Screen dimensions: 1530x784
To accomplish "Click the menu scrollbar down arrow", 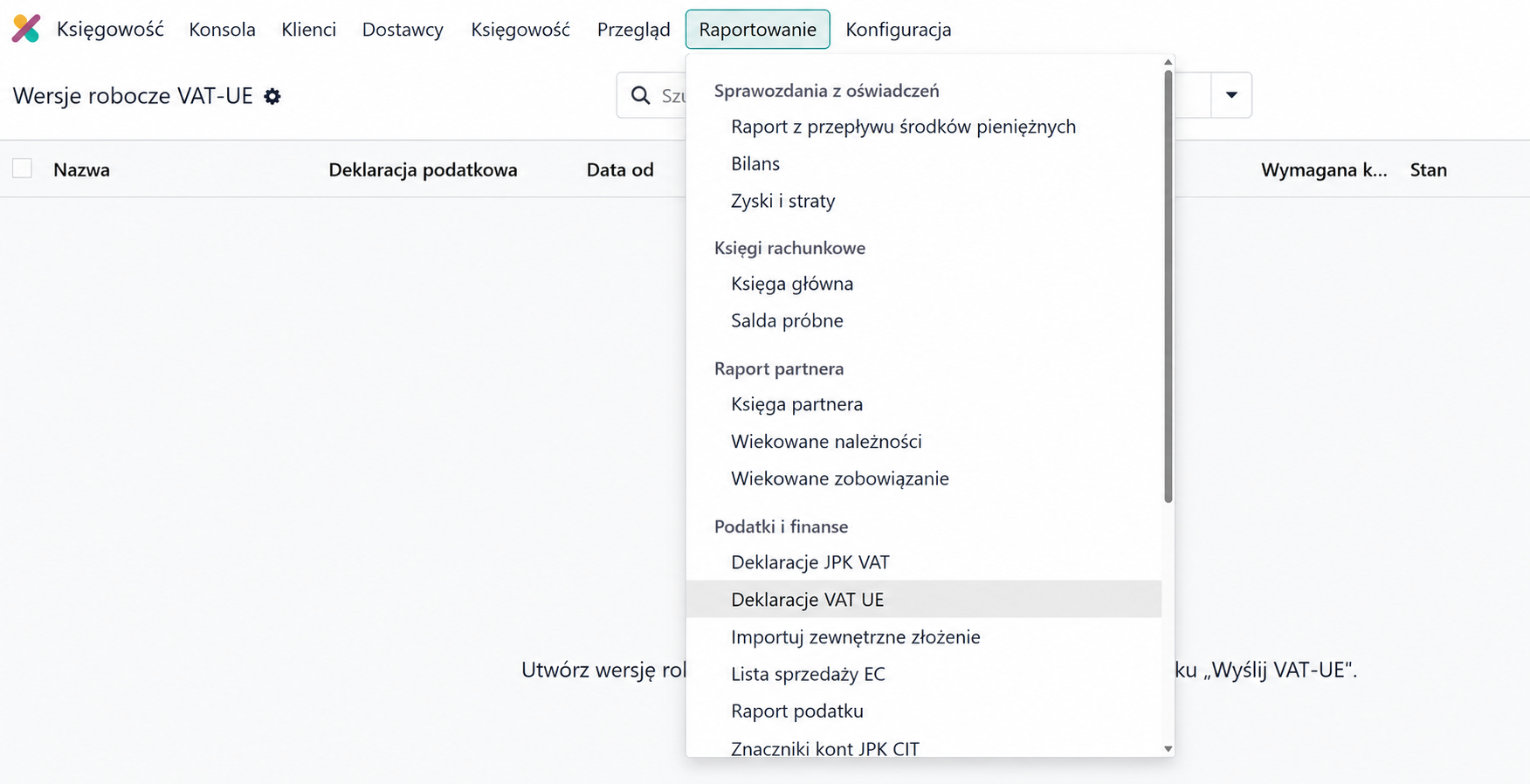I will (x=1168, y=748).
